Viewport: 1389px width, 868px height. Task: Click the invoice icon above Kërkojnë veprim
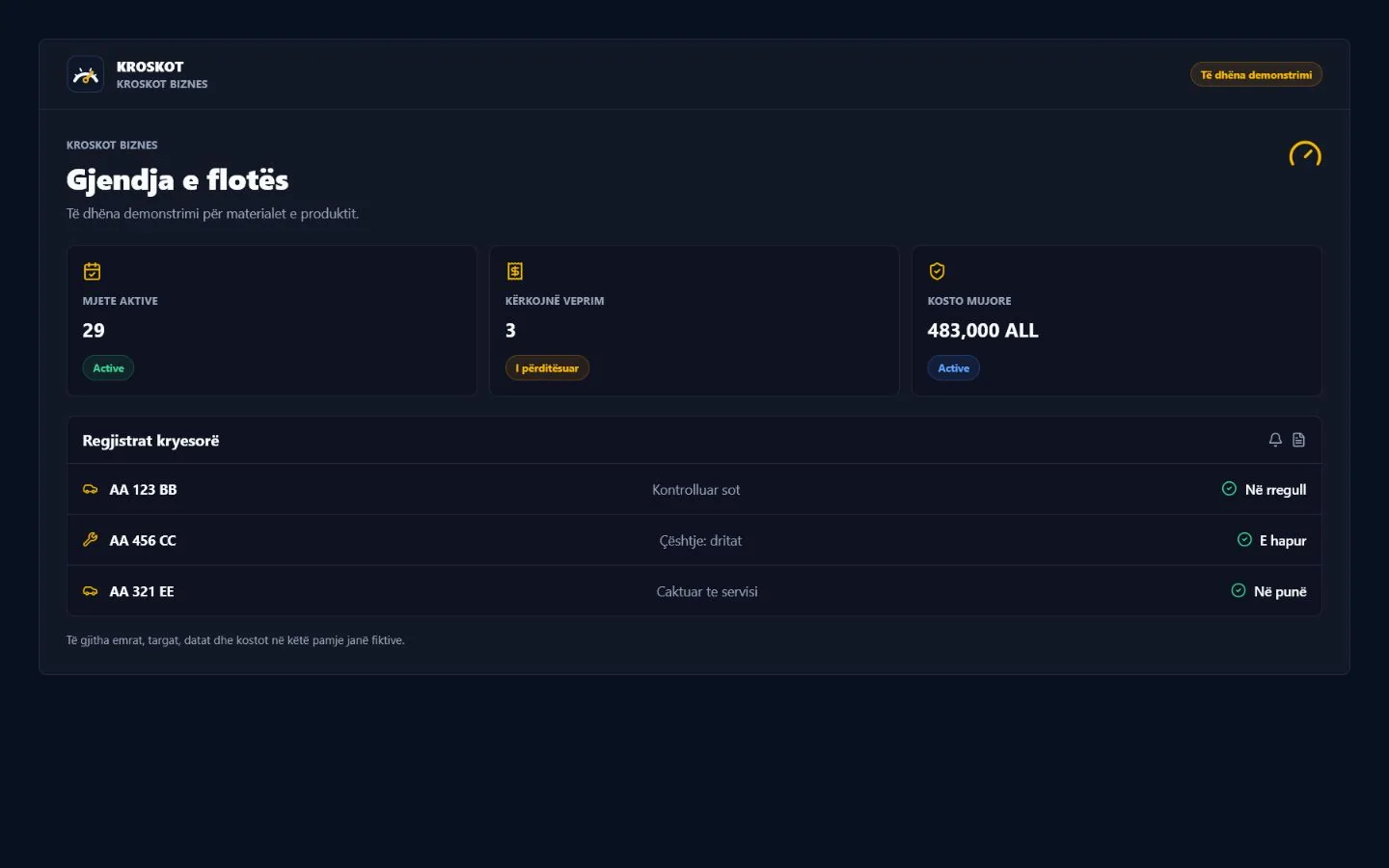point(514,271)
